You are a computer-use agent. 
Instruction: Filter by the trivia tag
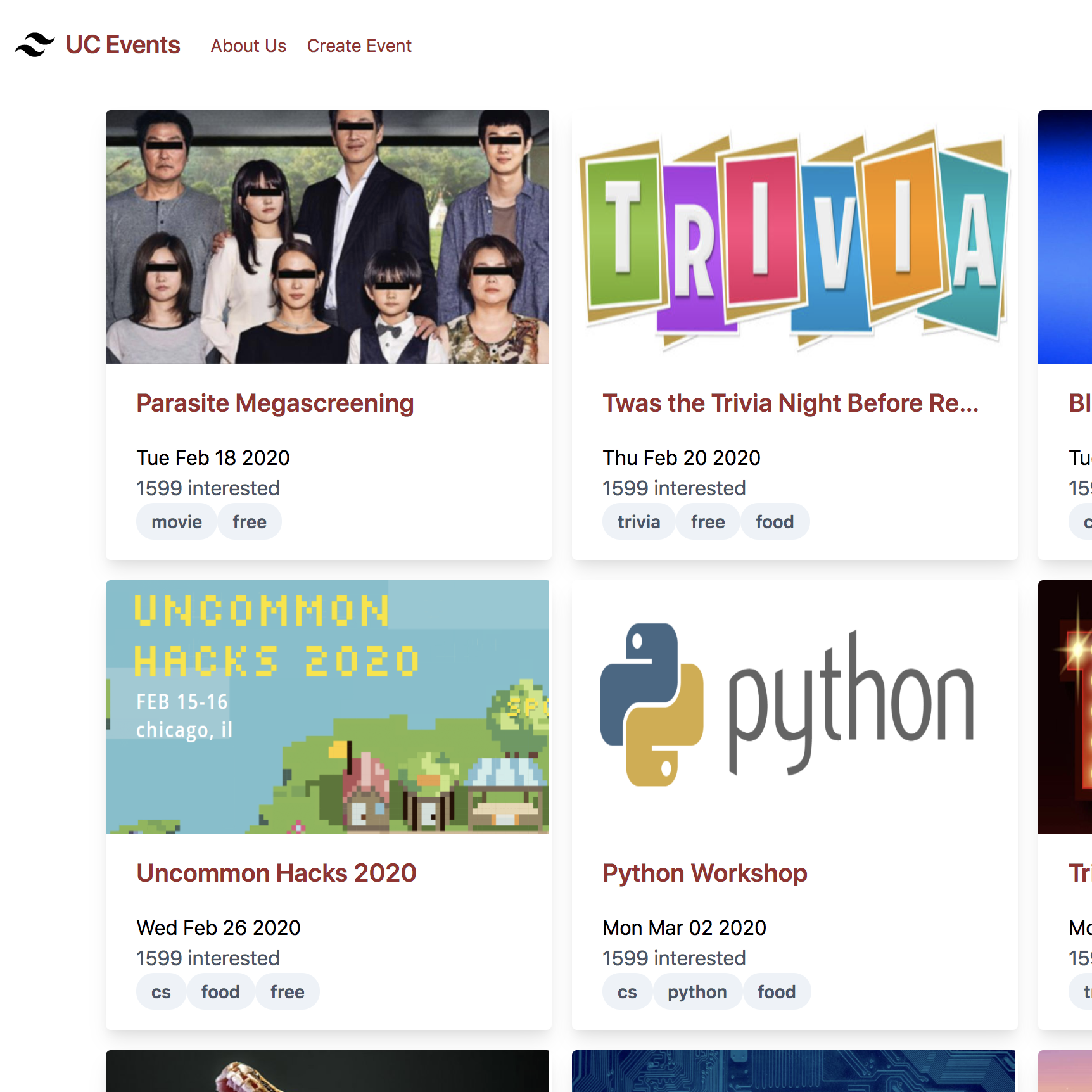coord(638,522)
